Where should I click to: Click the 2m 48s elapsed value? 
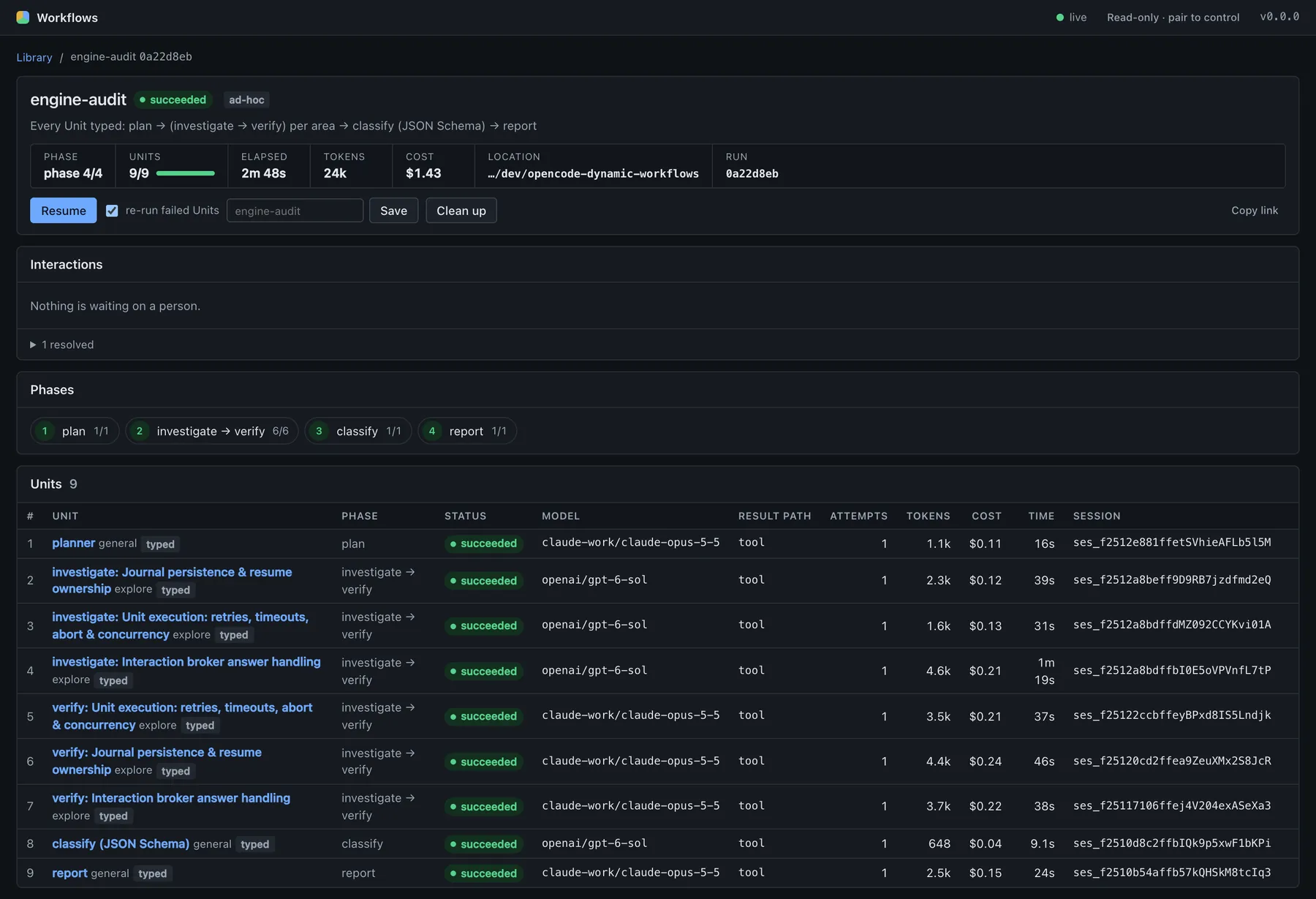[264, 173]
